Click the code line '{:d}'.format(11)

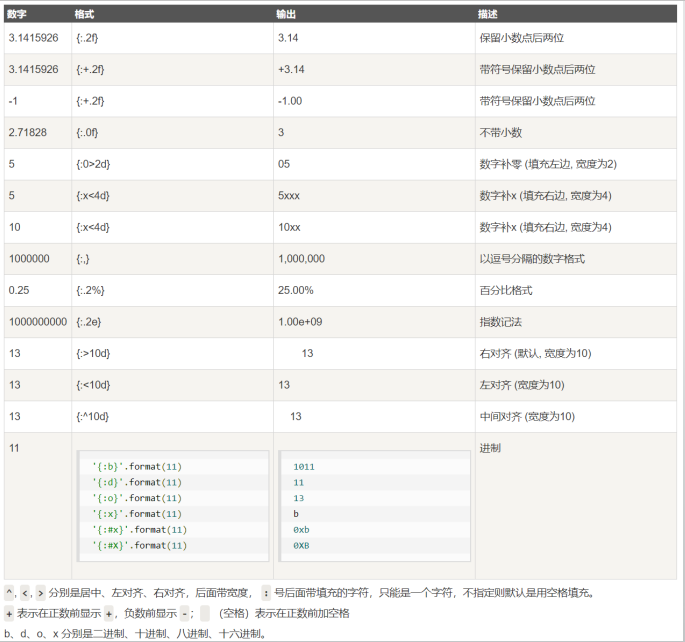[137, 483]
